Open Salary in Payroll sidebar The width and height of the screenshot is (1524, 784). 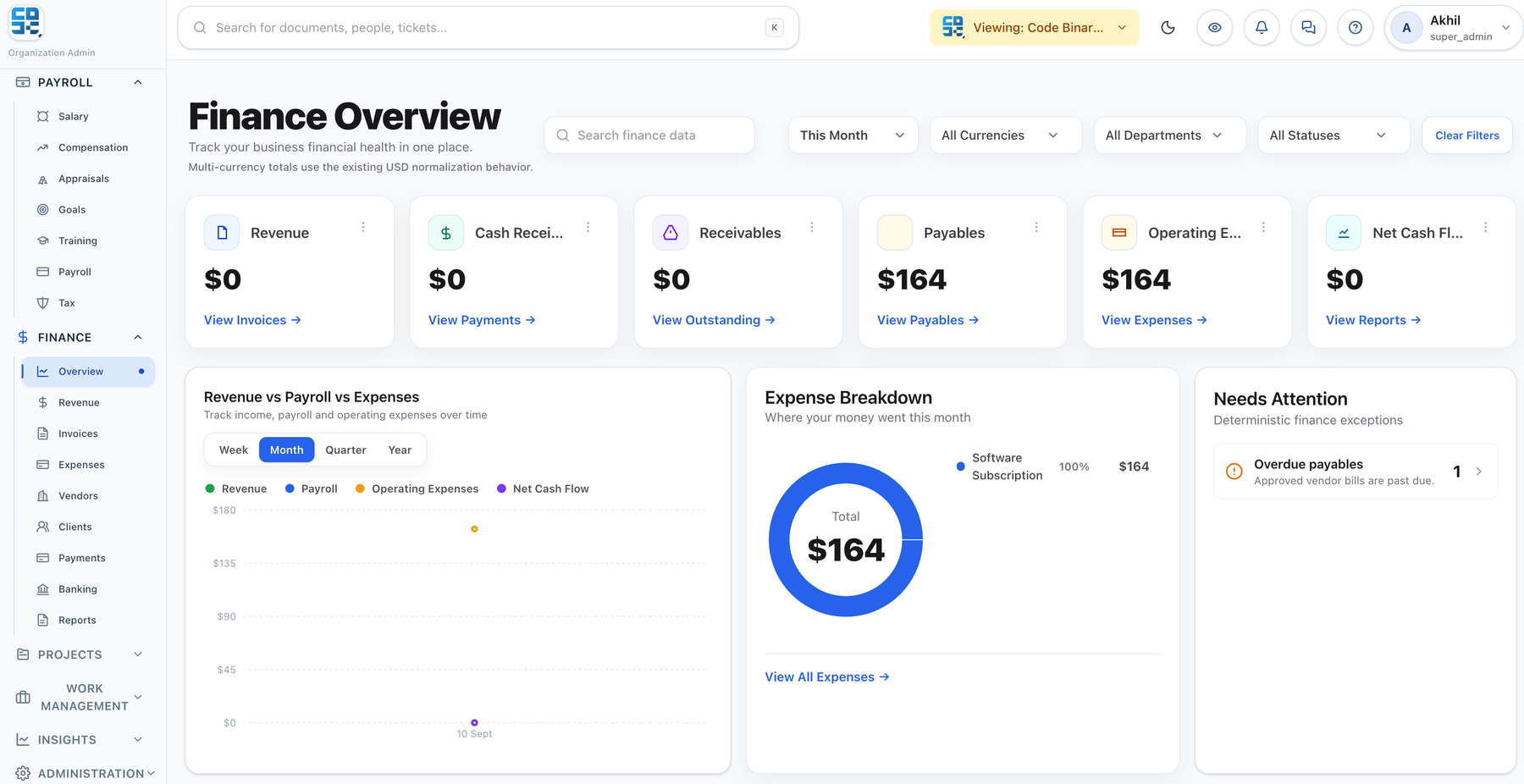coord(88,117)
